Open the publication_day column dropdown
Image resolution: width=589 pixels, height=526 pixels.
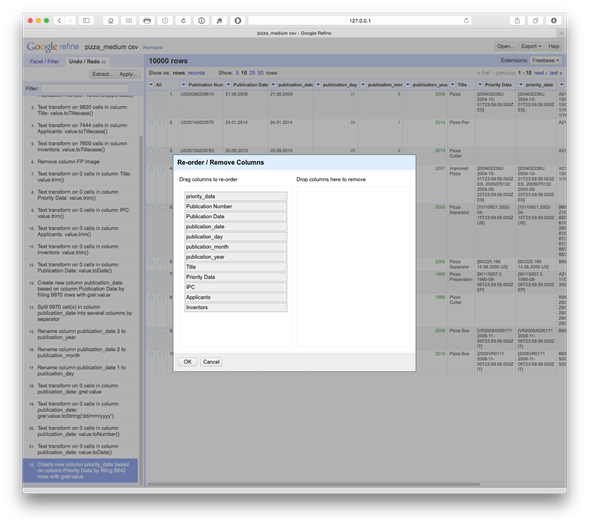click(318, 85)
